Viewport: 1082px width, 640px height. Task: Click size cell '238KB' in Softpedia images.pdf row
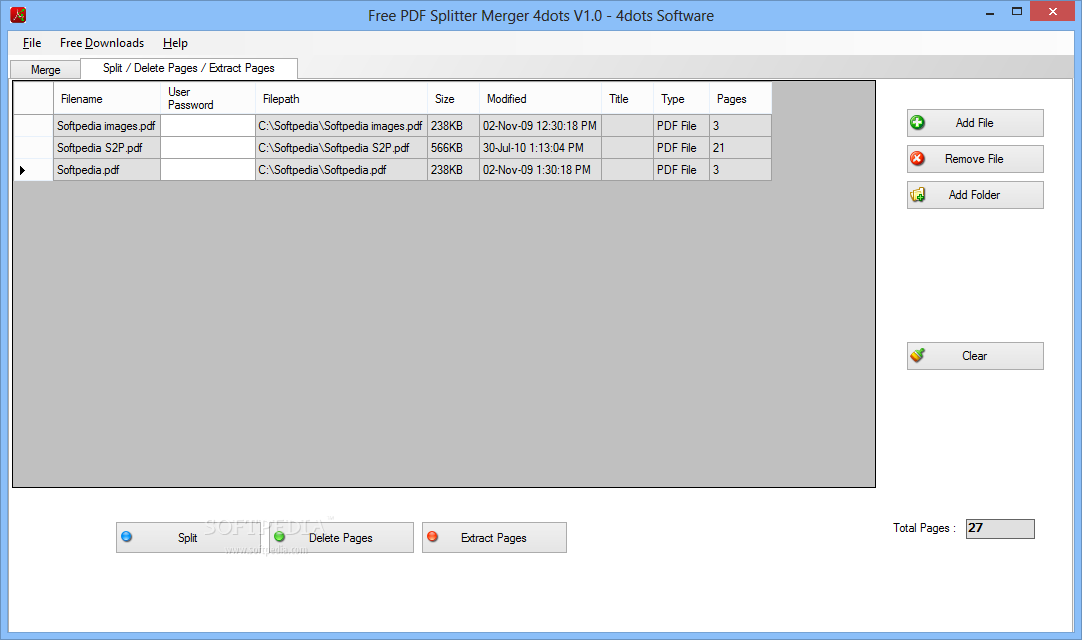coord(453,126)
